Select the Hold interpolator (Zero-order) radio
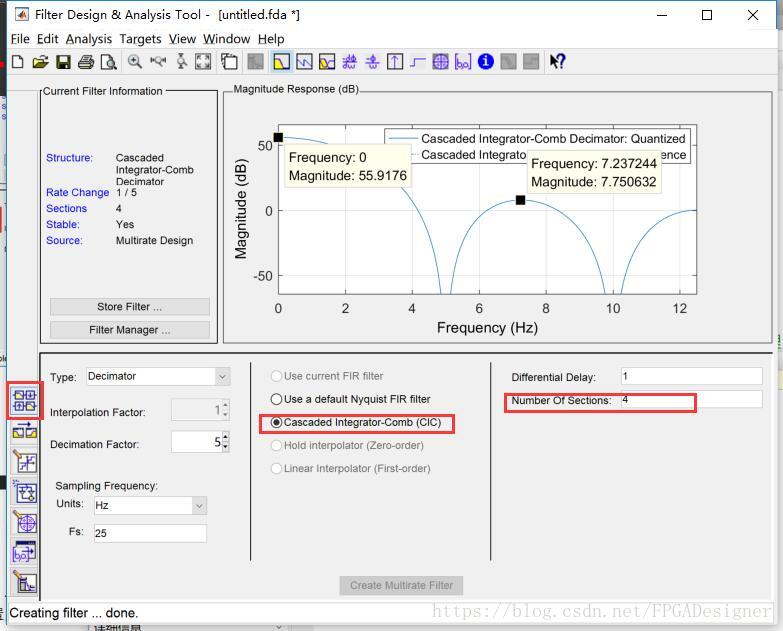Image resolution: width=783 pixels, height=631 pixels. 347,445
